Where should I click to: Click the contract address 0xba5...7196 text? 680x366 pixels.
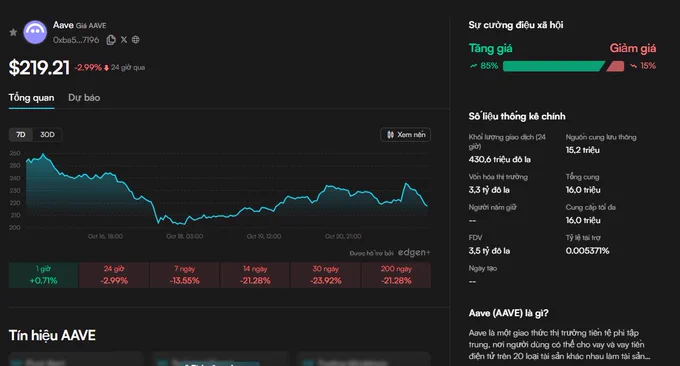(76, 40)
